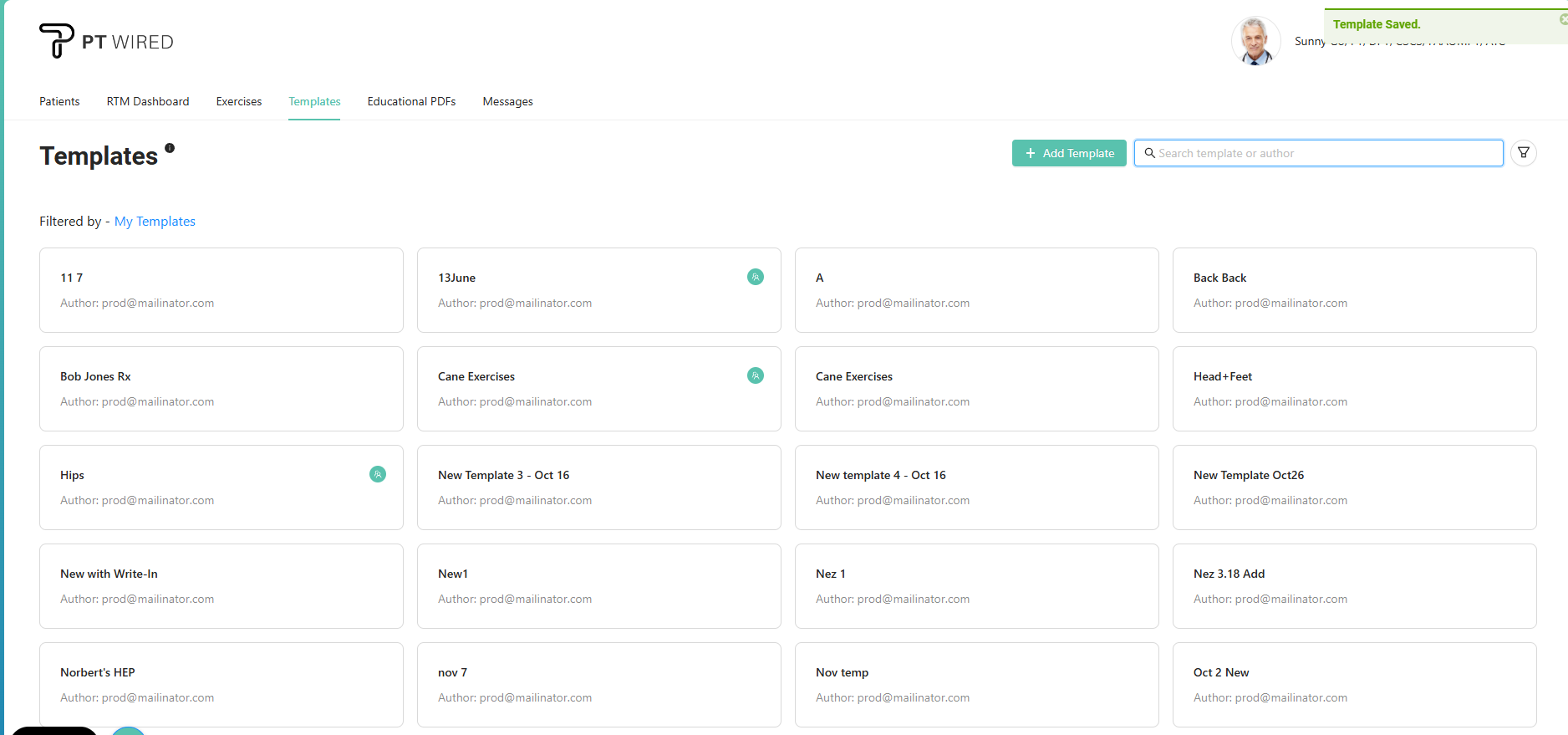Viewport: 1568px width, 735px height.
Task: Dismiss the Template Saved notification
Action: tap(1563, 19)
